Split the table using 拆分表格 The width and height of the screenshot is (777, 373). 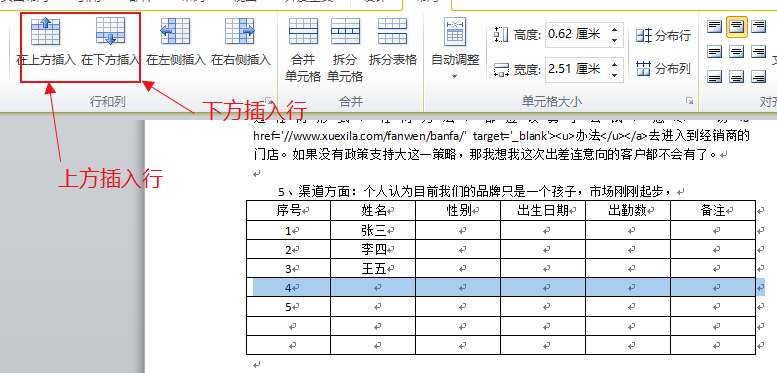(x=392, y=43)
